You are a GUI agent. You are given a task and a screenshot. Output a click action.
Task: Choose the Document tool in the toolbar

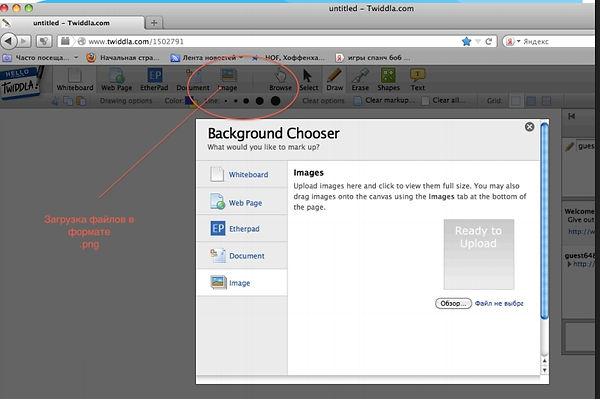coord(193,80)
